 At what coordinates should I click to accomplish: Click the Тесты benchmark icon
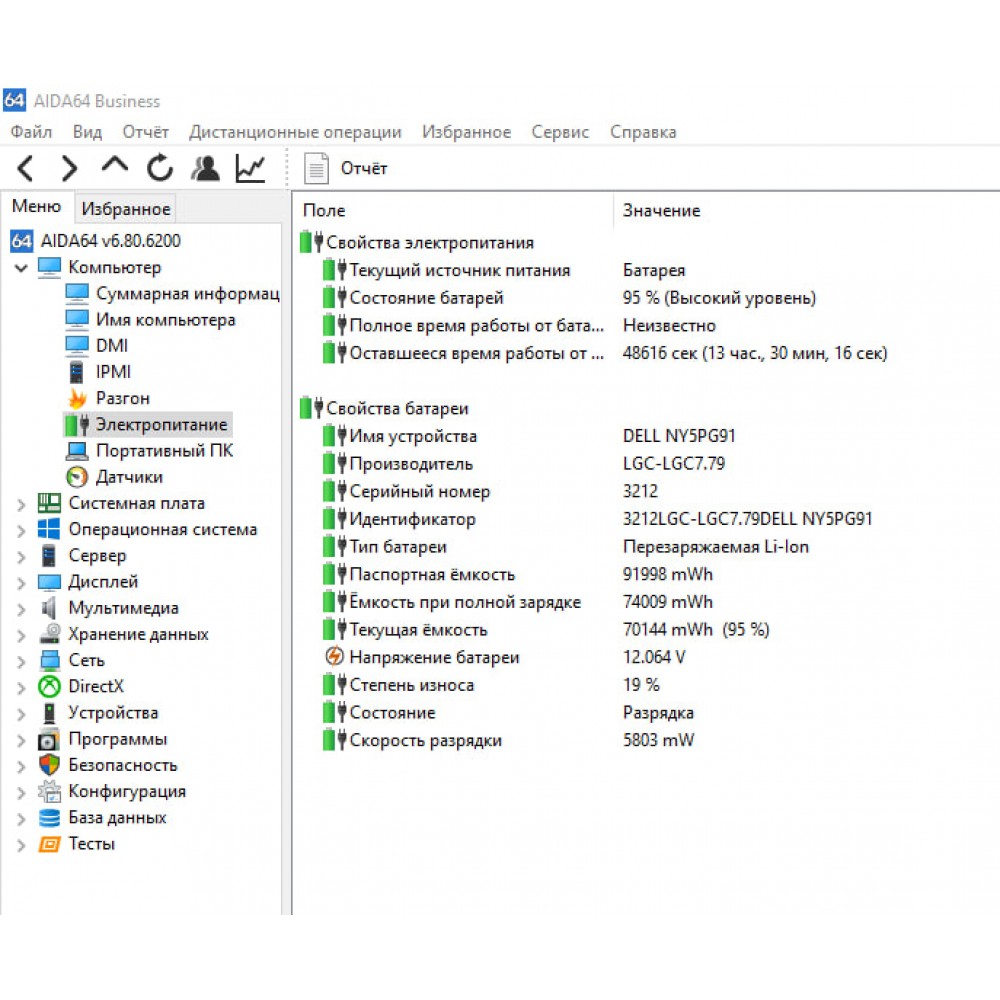click(49, 844)
